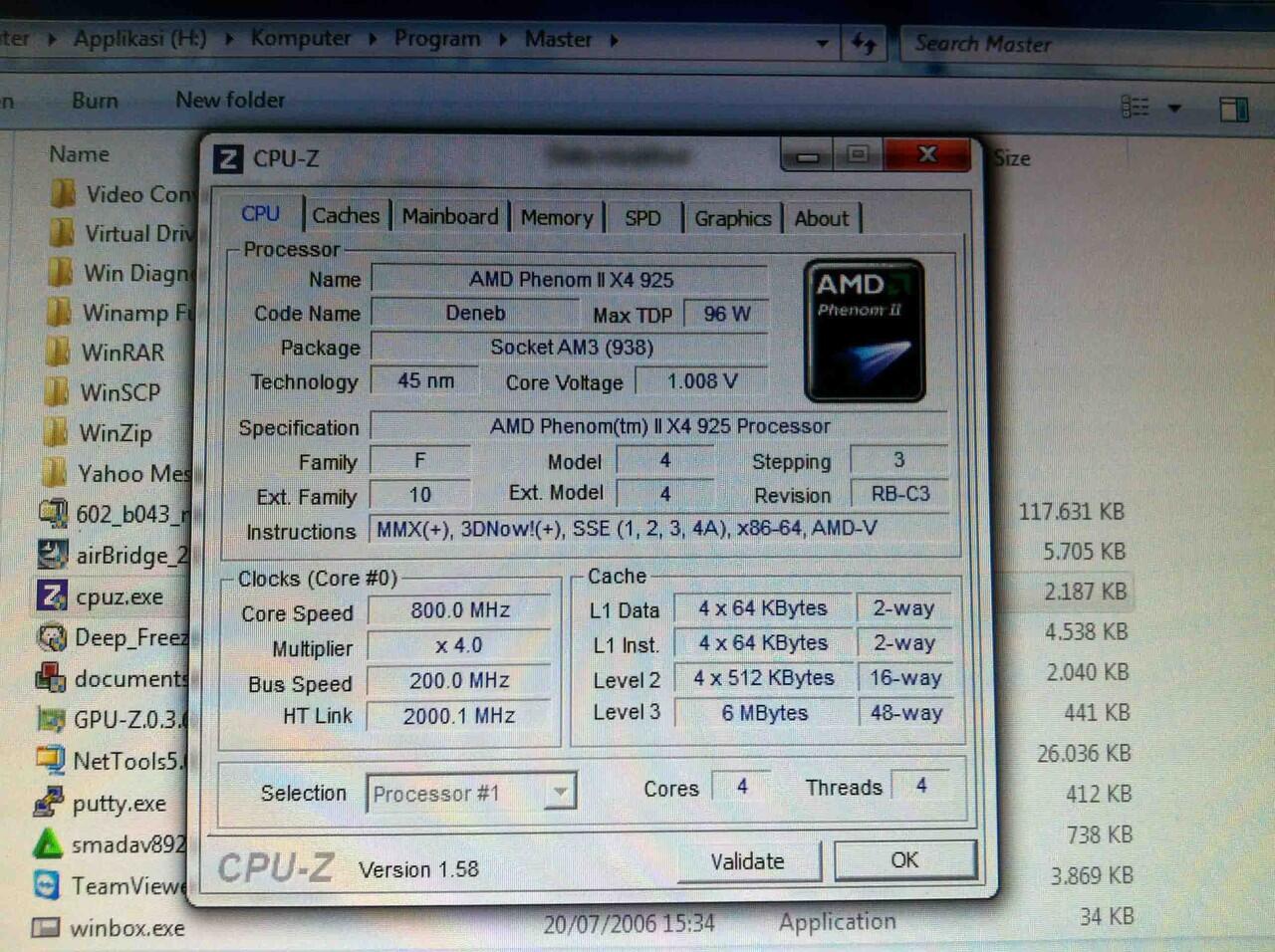Click the Revision RB-C3 value

click(899, 494)
